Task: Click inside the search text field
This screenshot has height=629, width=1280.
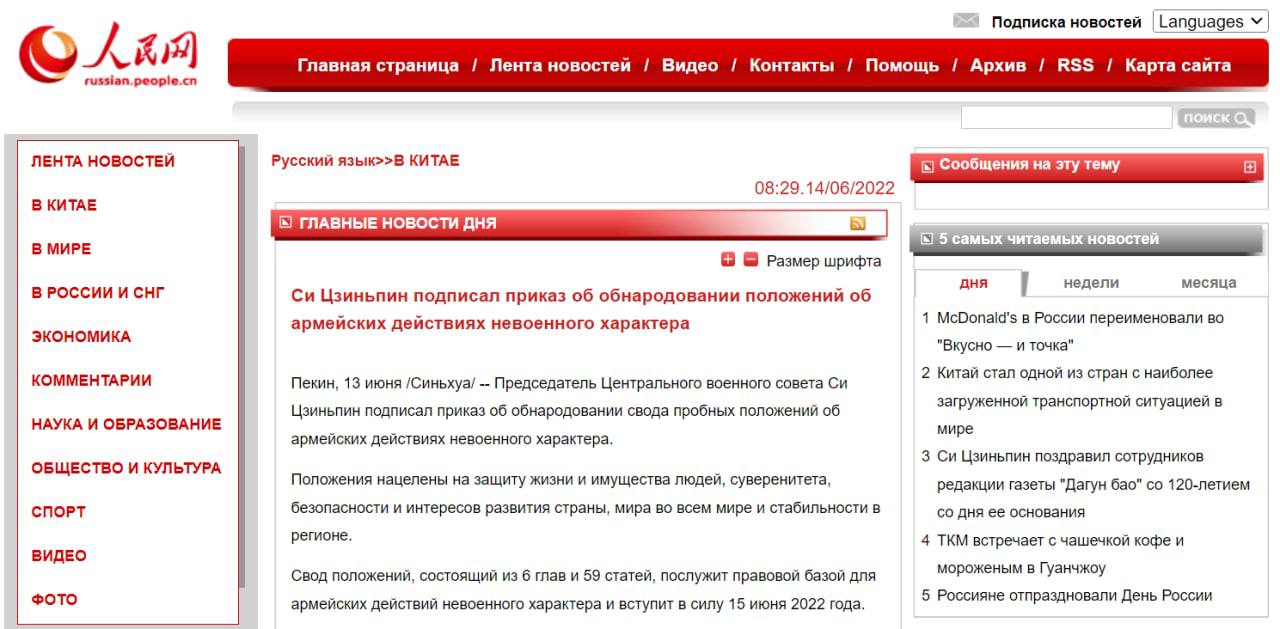Action: click(1065, 118)
